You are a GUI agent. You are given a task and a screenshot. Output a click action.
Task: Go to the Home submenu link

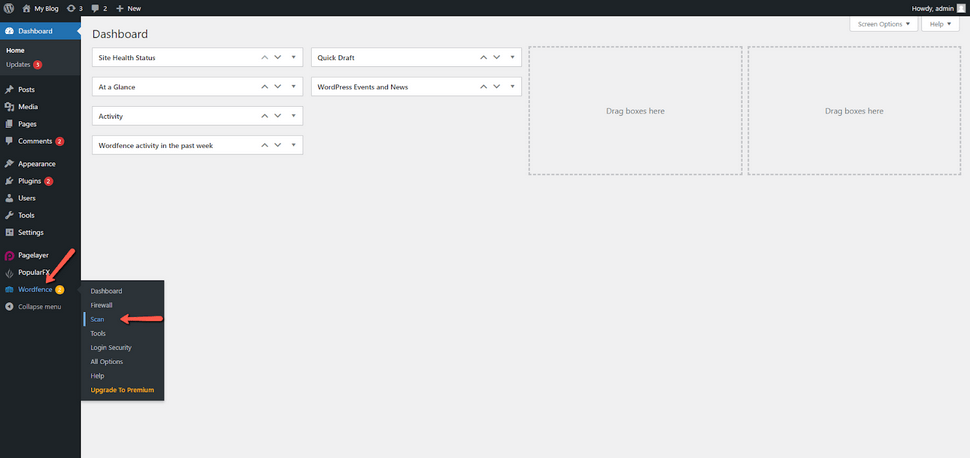(x=15, y=50)
